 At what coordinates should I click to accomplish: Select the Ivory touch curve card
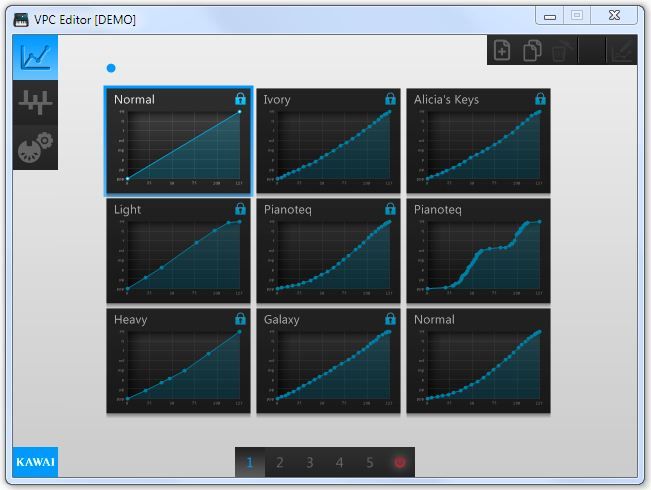point(328,141)
